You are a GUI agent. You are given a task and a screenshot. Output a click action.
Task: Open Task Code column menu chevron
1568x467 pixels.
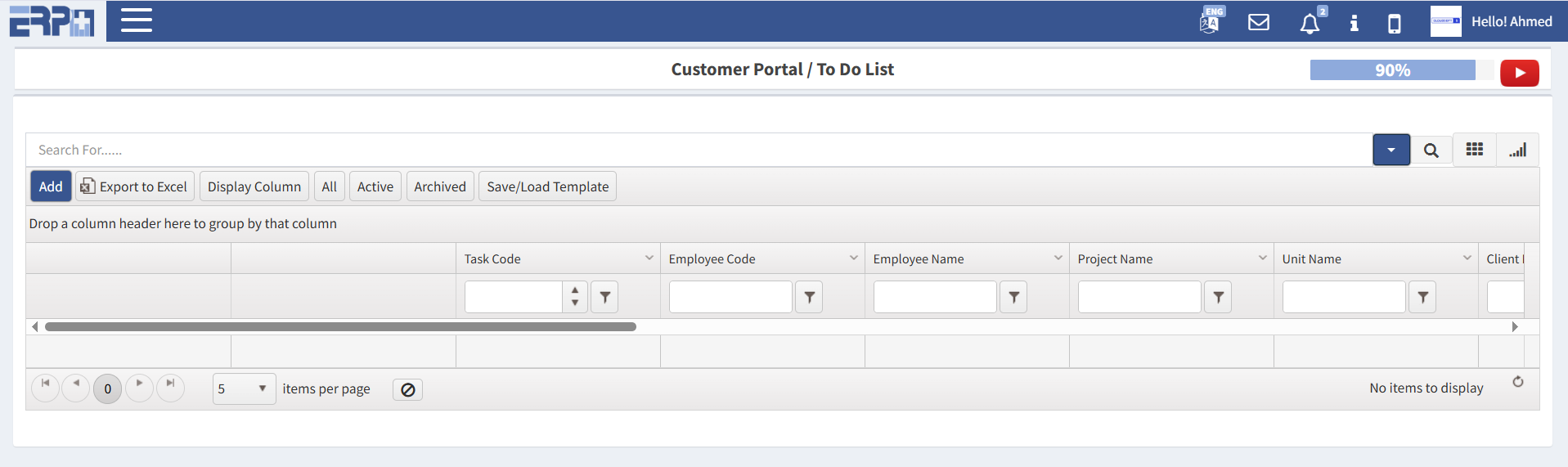649,258
